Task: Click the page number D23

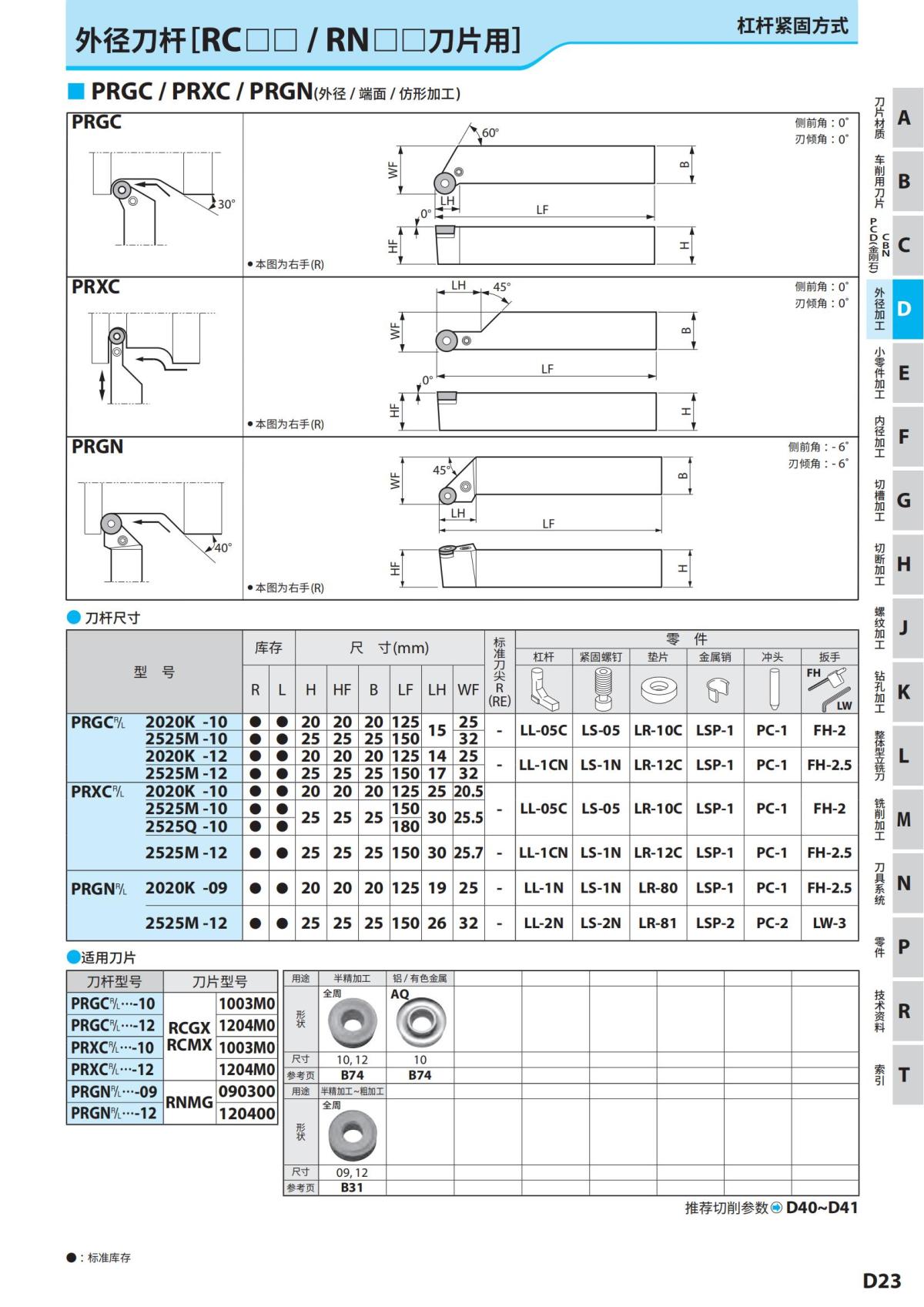Action: (x=881, y=1280)
